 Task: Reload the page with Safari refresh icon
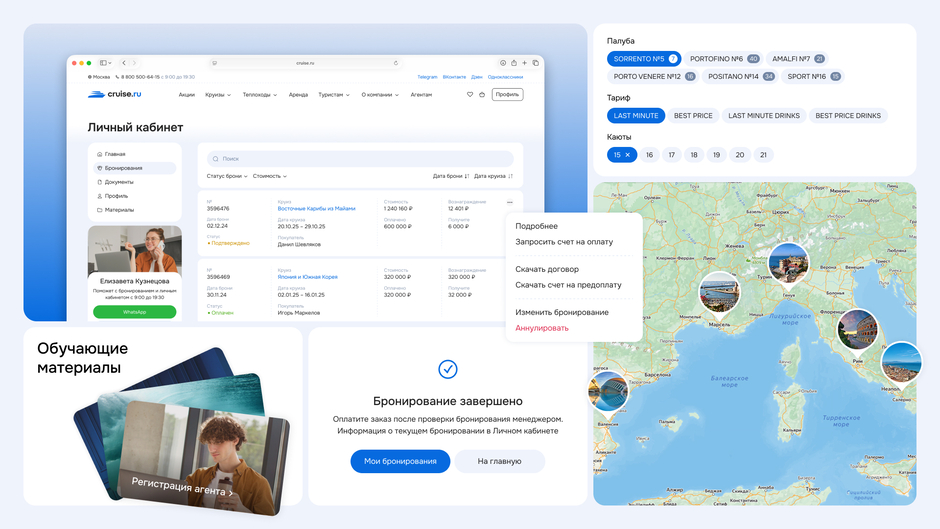click(396, 63)
